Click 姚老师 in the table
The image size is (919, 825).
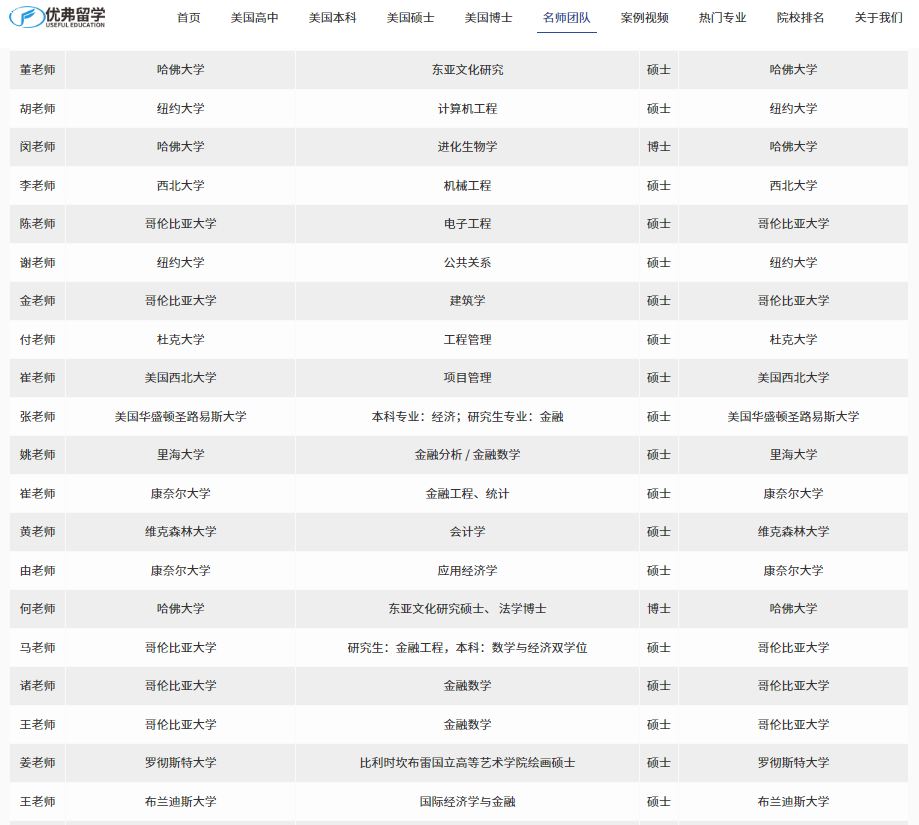tap(38, 455)
